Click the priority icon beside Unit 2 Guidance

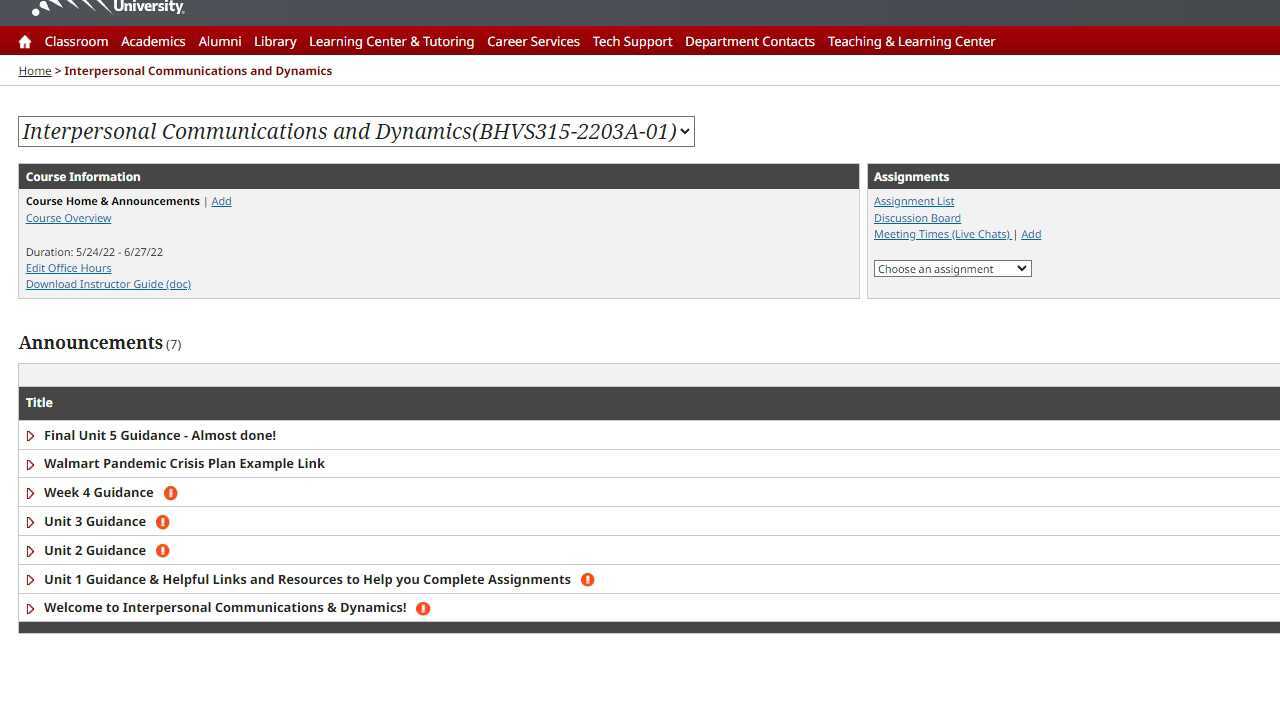[162, 550]
